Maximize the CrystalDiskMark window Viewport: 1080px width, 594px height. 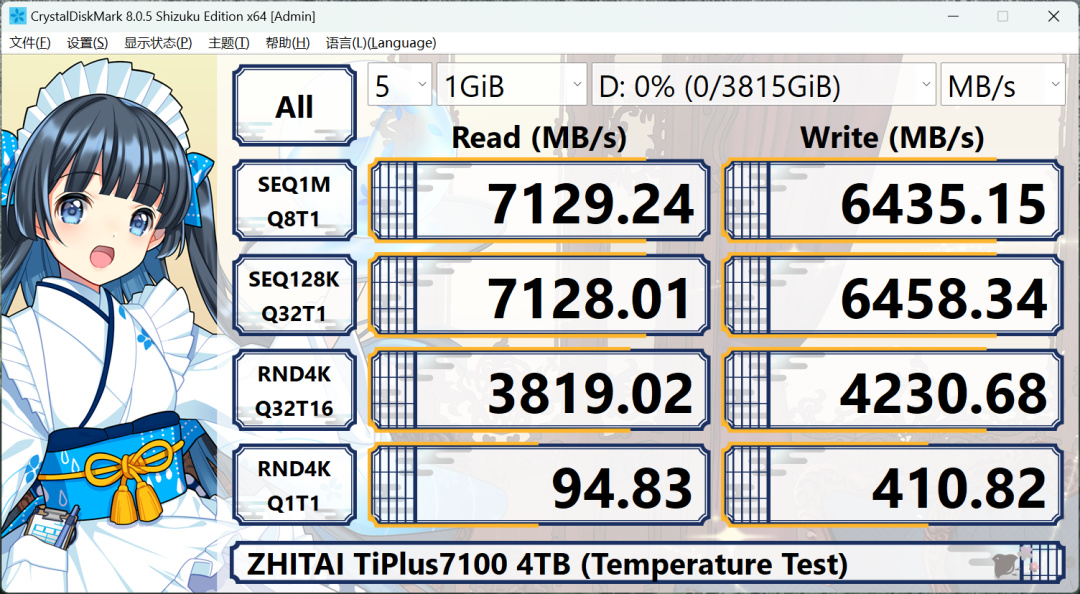click(1003, 16)
